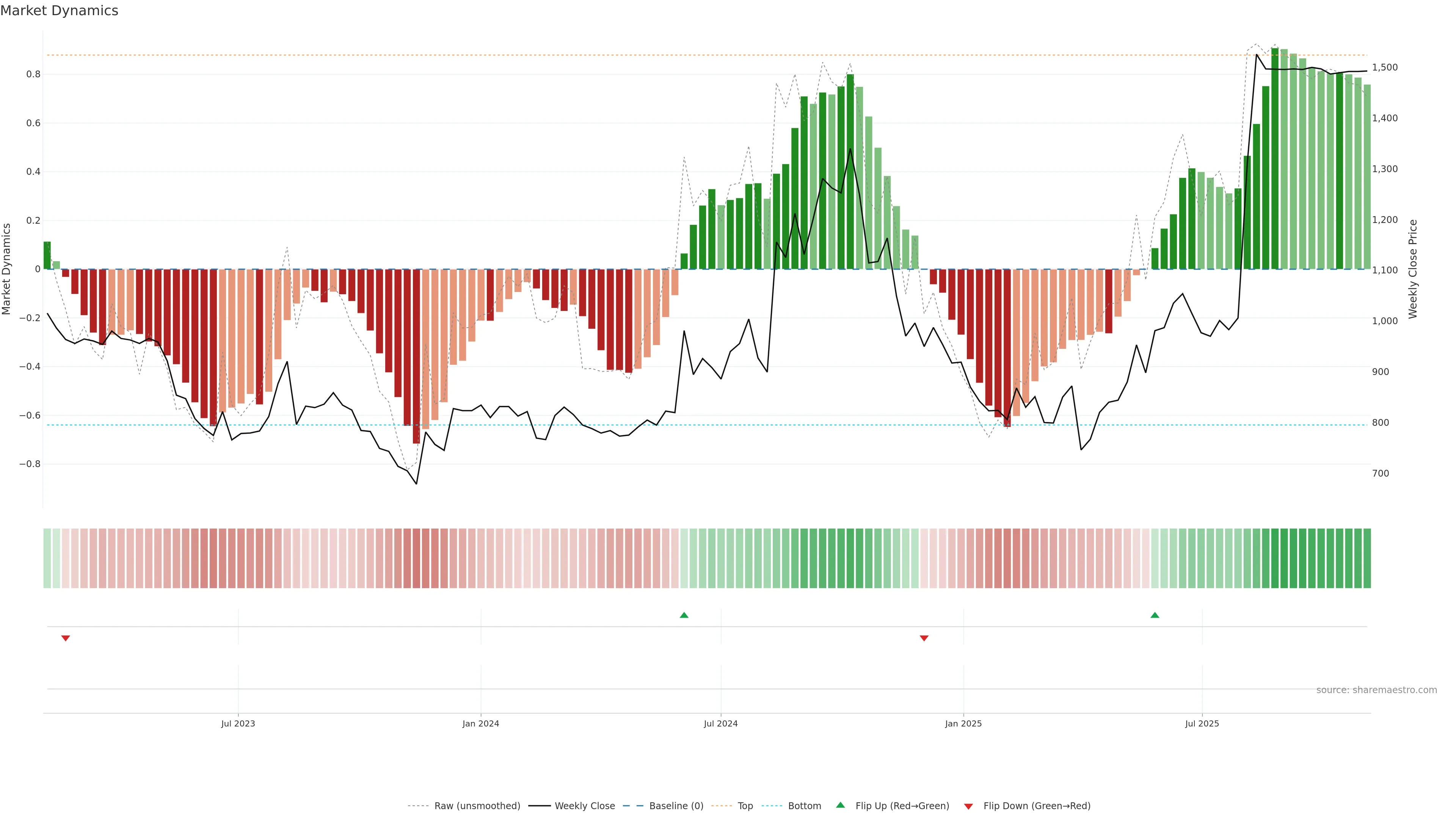Image resolution: width=1456 pixels, height=819 pixels.
Task: Click the Top legend entry
Action: coord(745,806)
